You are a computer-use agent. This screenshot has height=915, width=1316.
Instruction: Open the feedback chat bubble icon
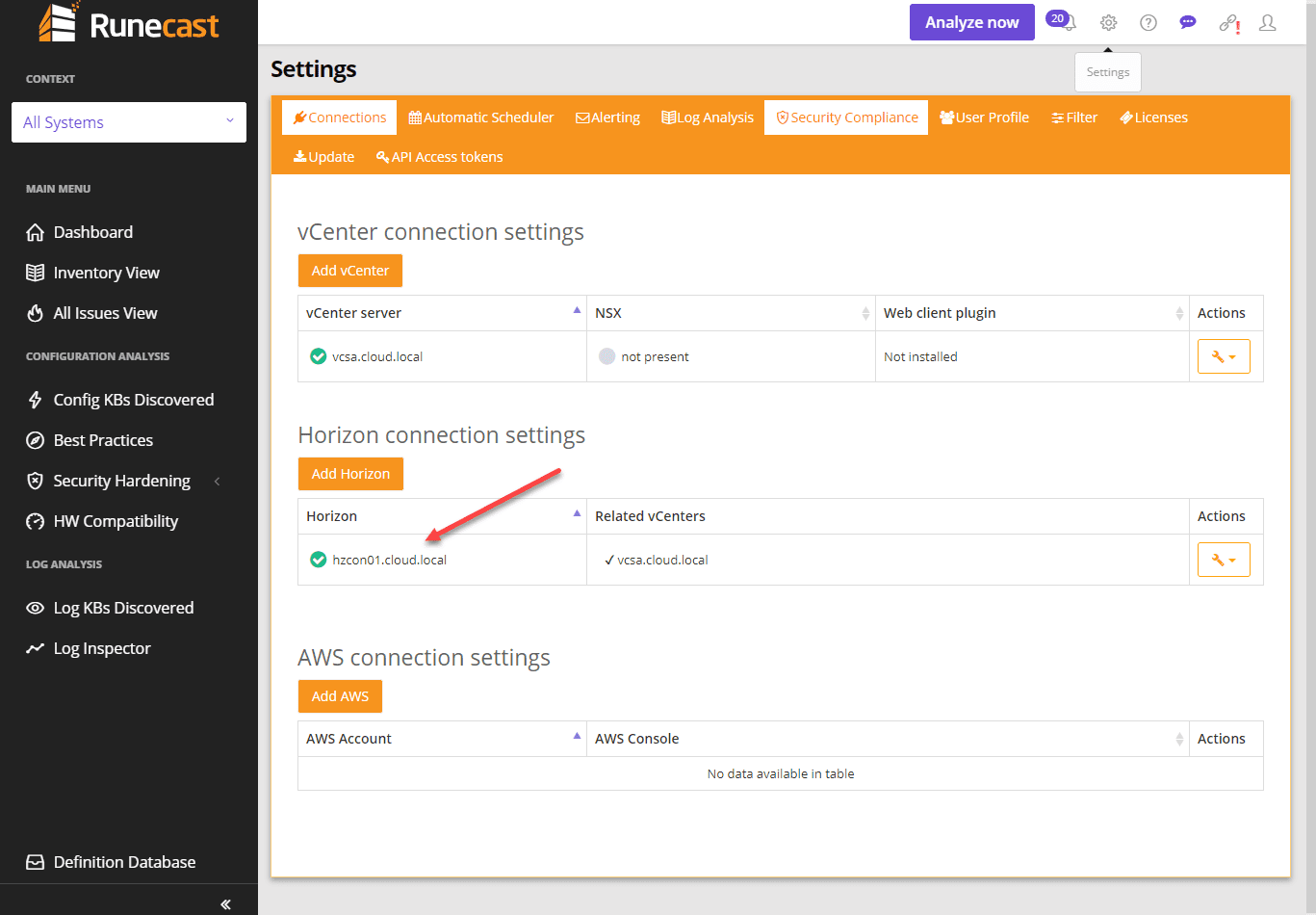1188,22
